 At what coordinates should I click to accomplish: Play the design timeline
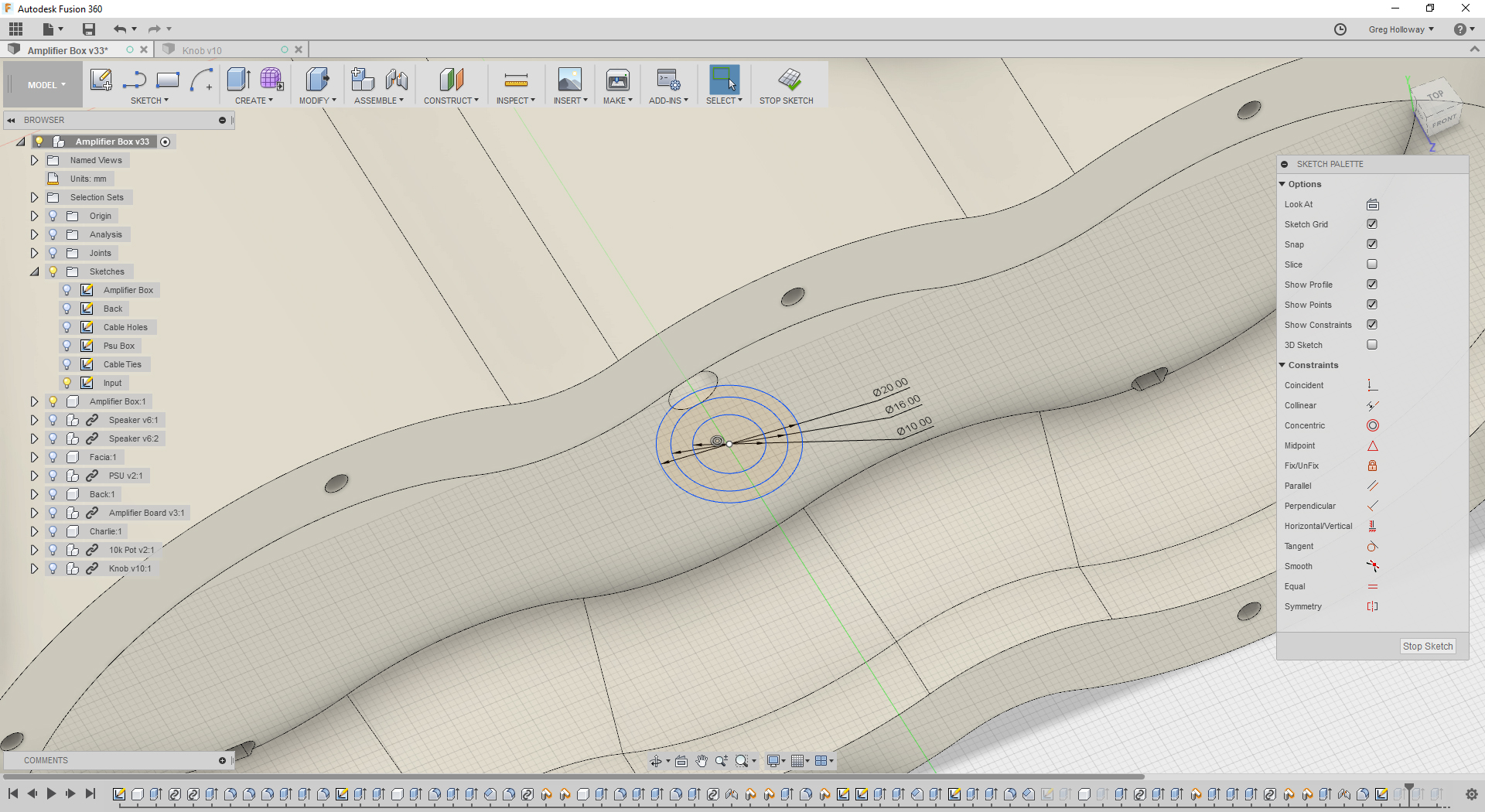51,793
